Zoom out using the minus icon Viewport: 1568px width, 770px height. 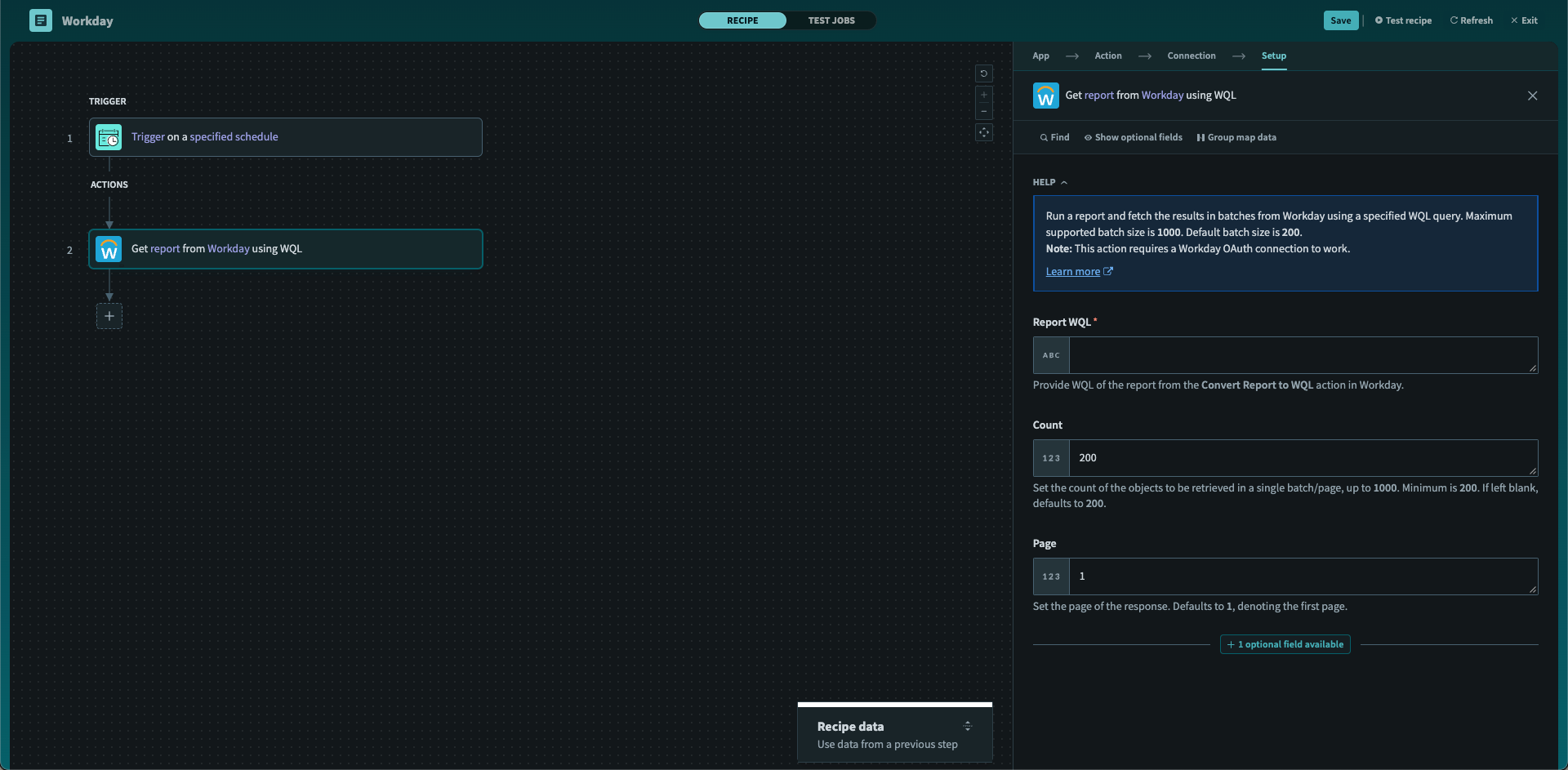984,112
